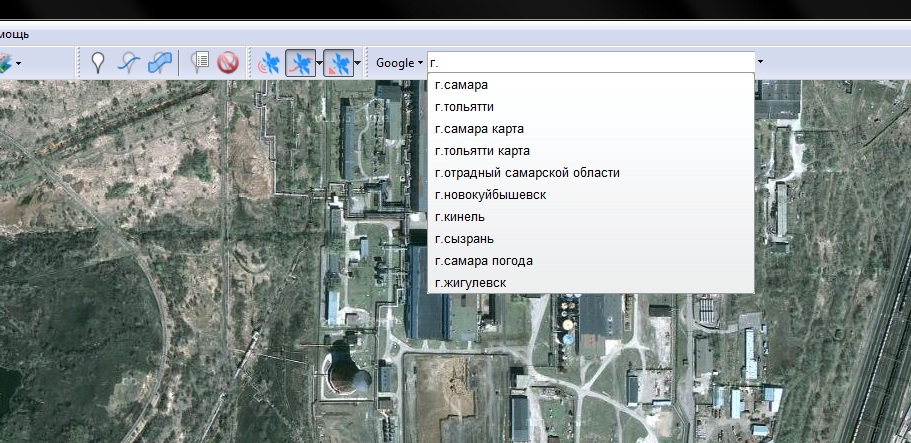Open dropdown arrow beside GPS map-follow button

click(x=357, y=63)
